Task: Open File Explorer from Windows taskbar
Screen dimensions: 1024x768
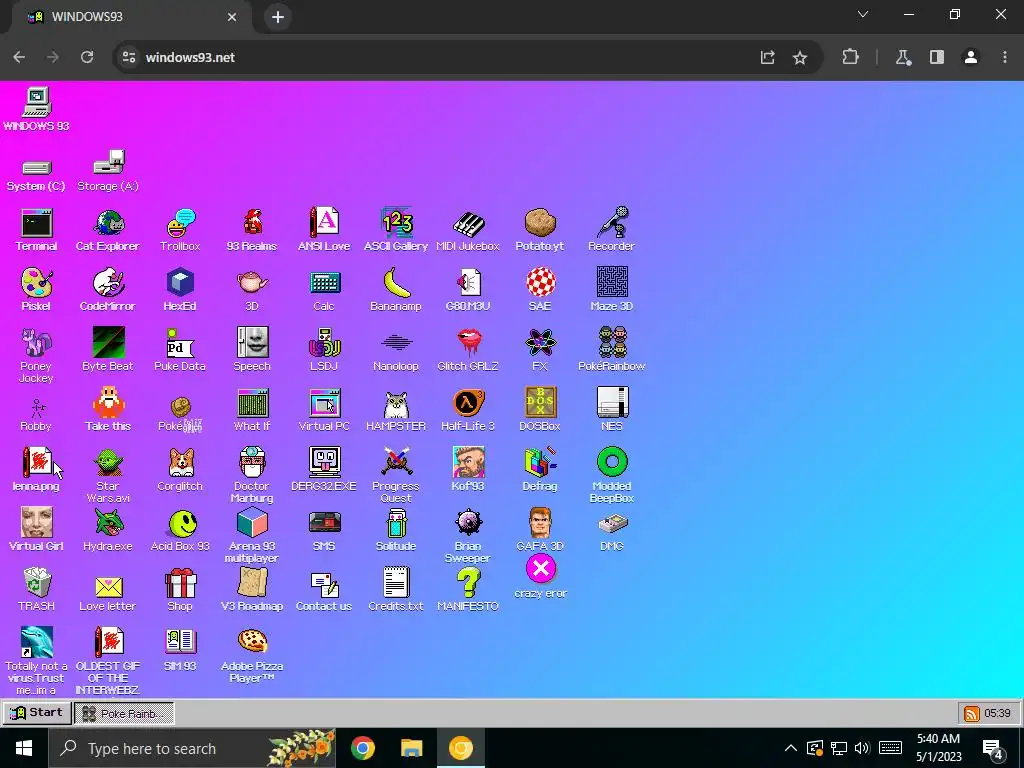Action: [411, 748]
